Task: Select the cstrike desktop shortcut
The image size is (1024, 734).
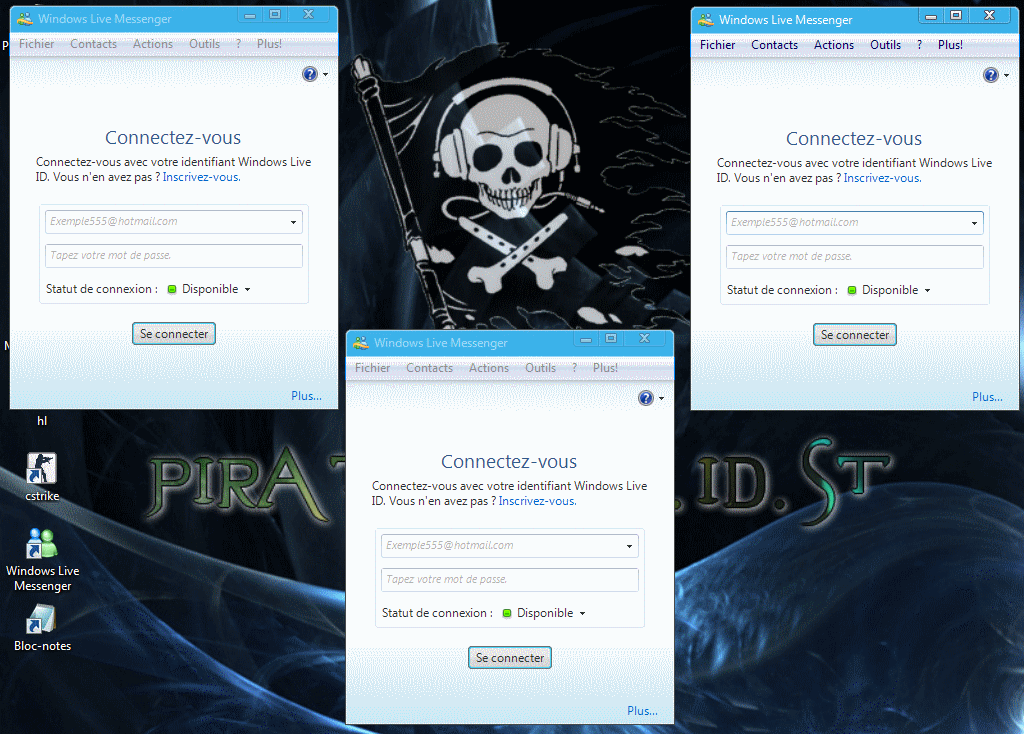Action: coord(42,477)
